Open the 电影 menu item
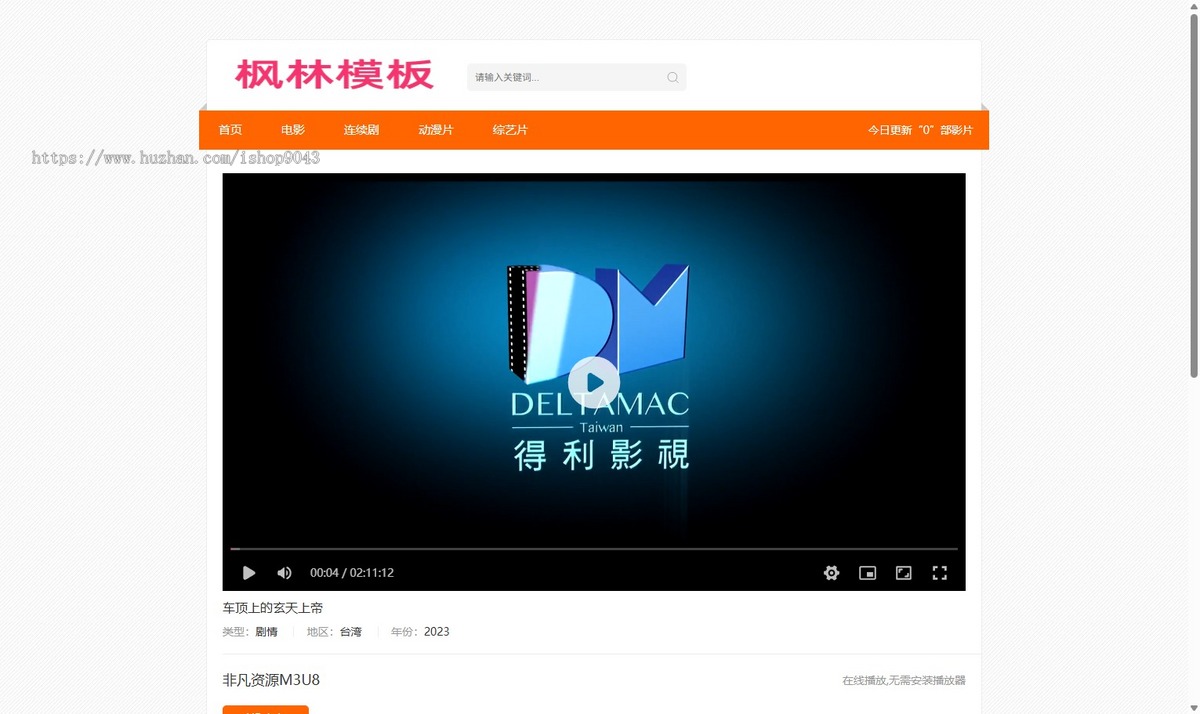The height and width of the screenshot is (714, 1200). click(293, 130)
